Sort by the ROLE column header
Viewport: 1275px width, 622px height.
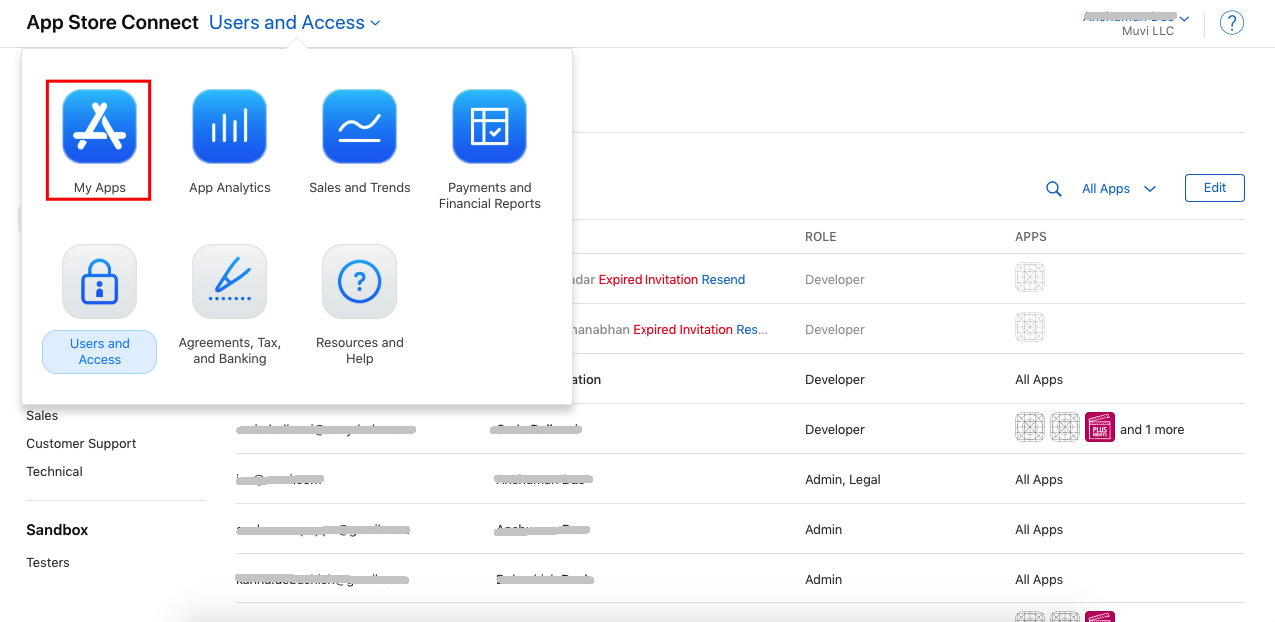820,237
